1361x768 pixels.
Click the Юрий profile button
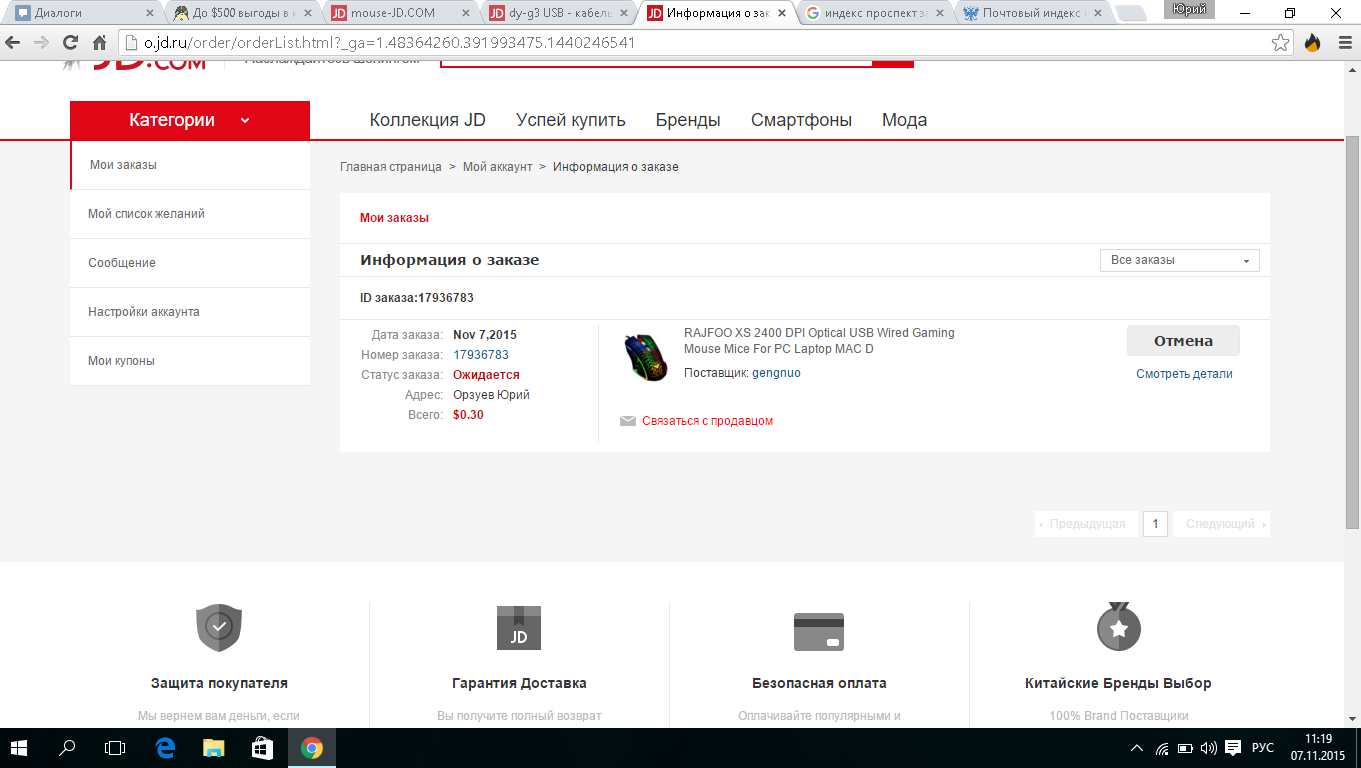(1189, 9)
